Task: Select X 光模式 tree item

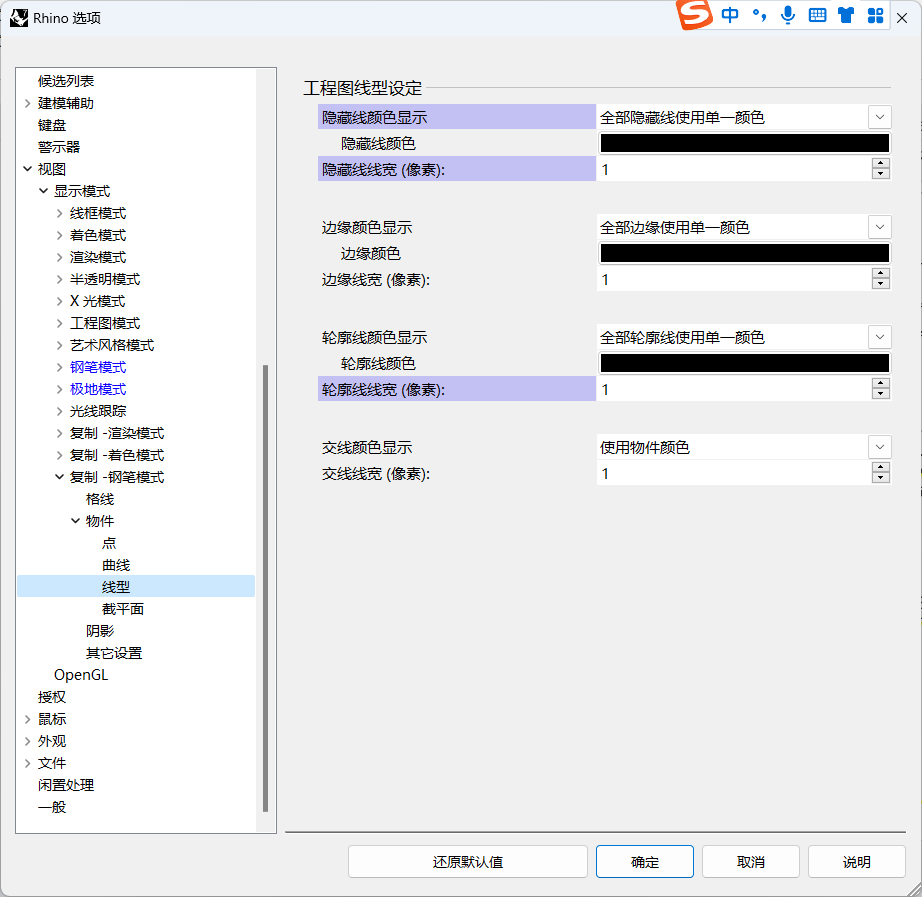Action: 98,301
